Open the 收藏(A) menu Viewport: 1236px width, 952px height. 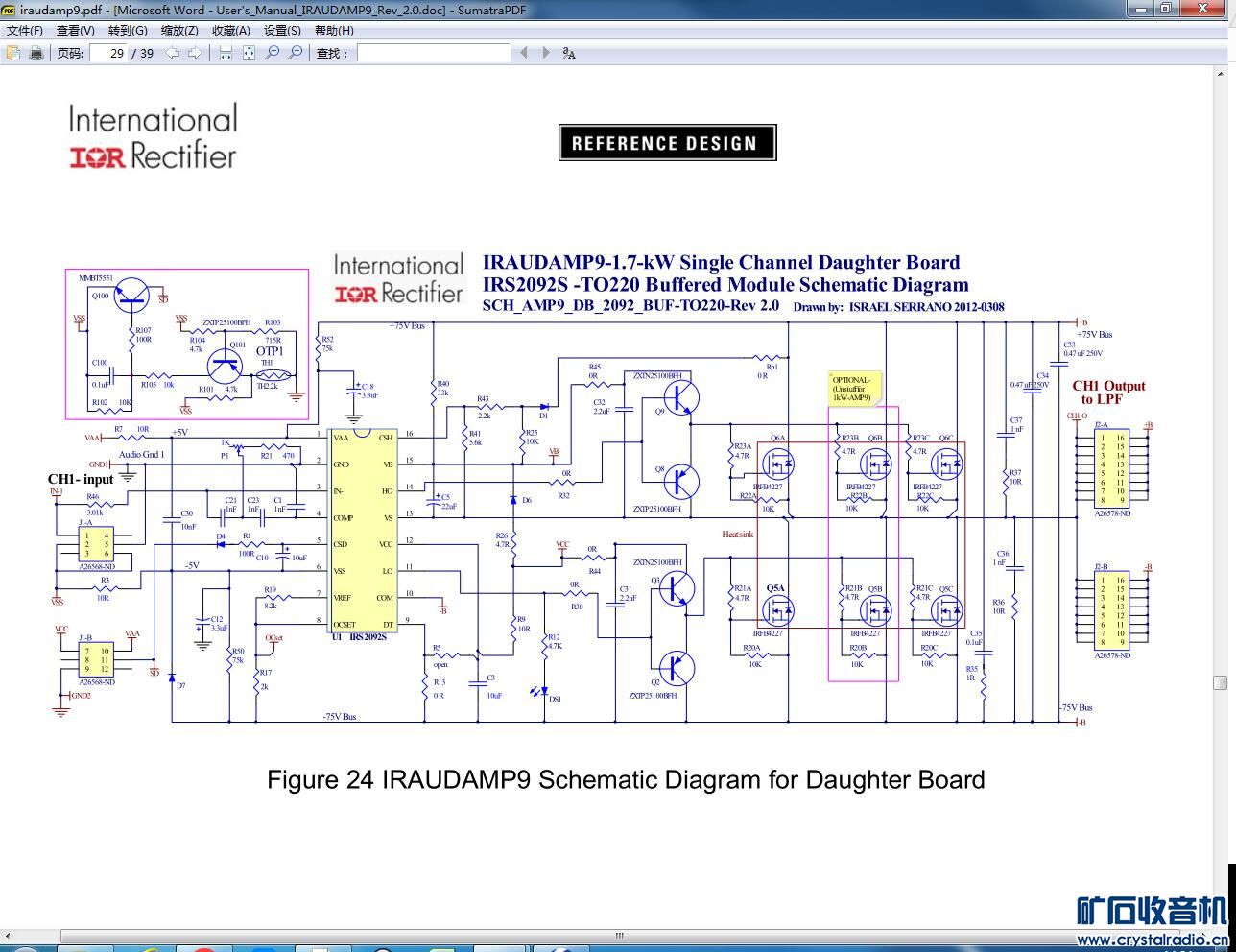pyautogui.click(x=231, y=30)
